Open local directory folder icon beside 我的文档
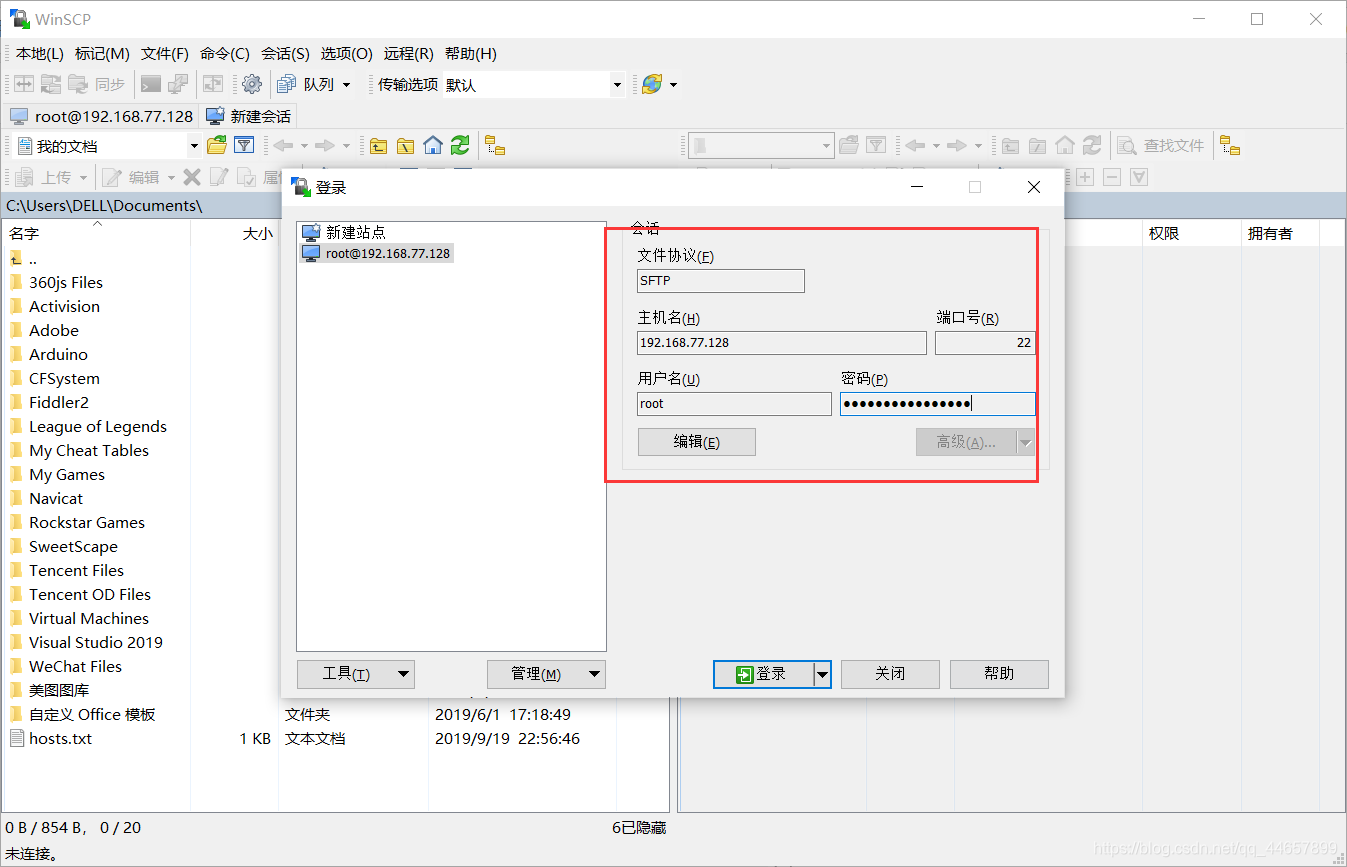The height and width of the screenshot is (867, 1347). (x=217, y=146)
